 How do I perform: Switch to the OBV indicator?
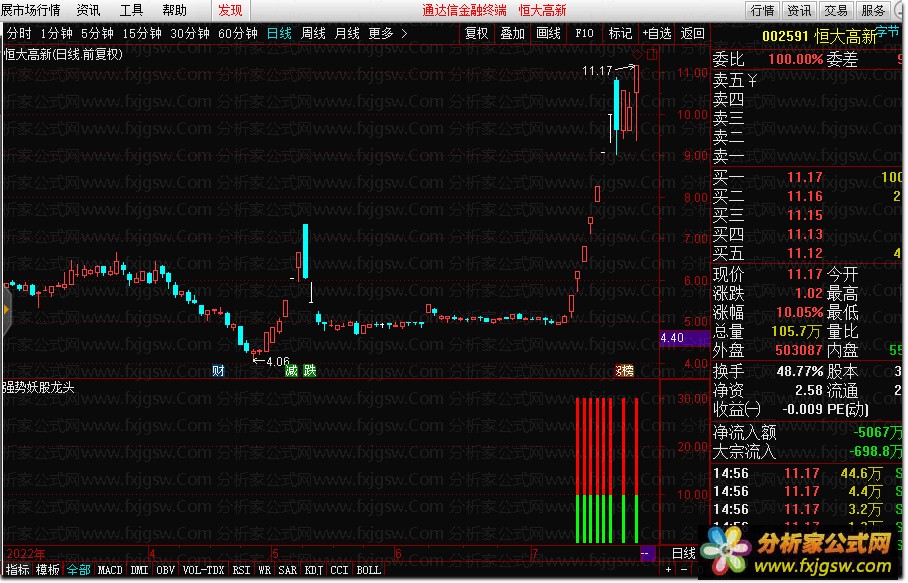[x=166, y=570]
